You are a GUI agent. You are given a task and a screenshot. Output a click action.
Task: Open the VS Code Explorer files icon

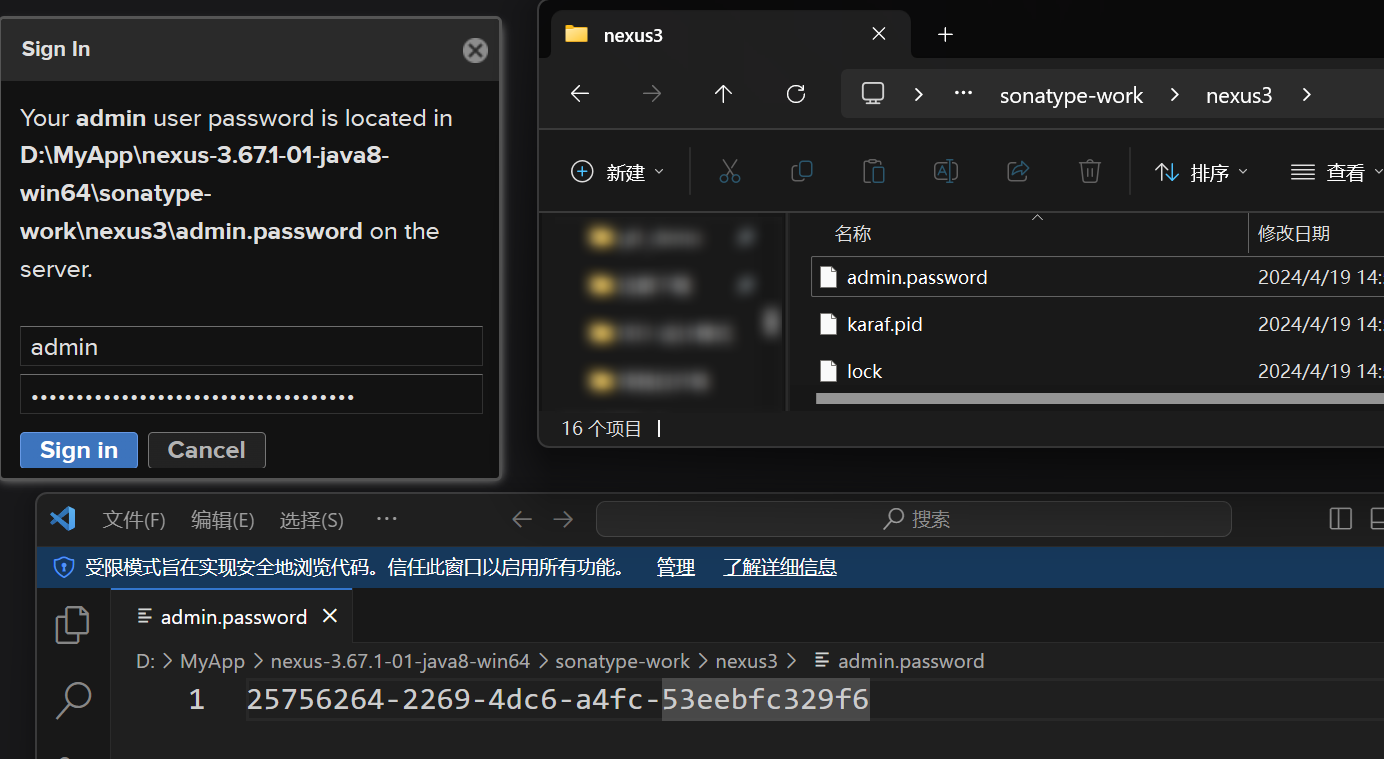73,624
